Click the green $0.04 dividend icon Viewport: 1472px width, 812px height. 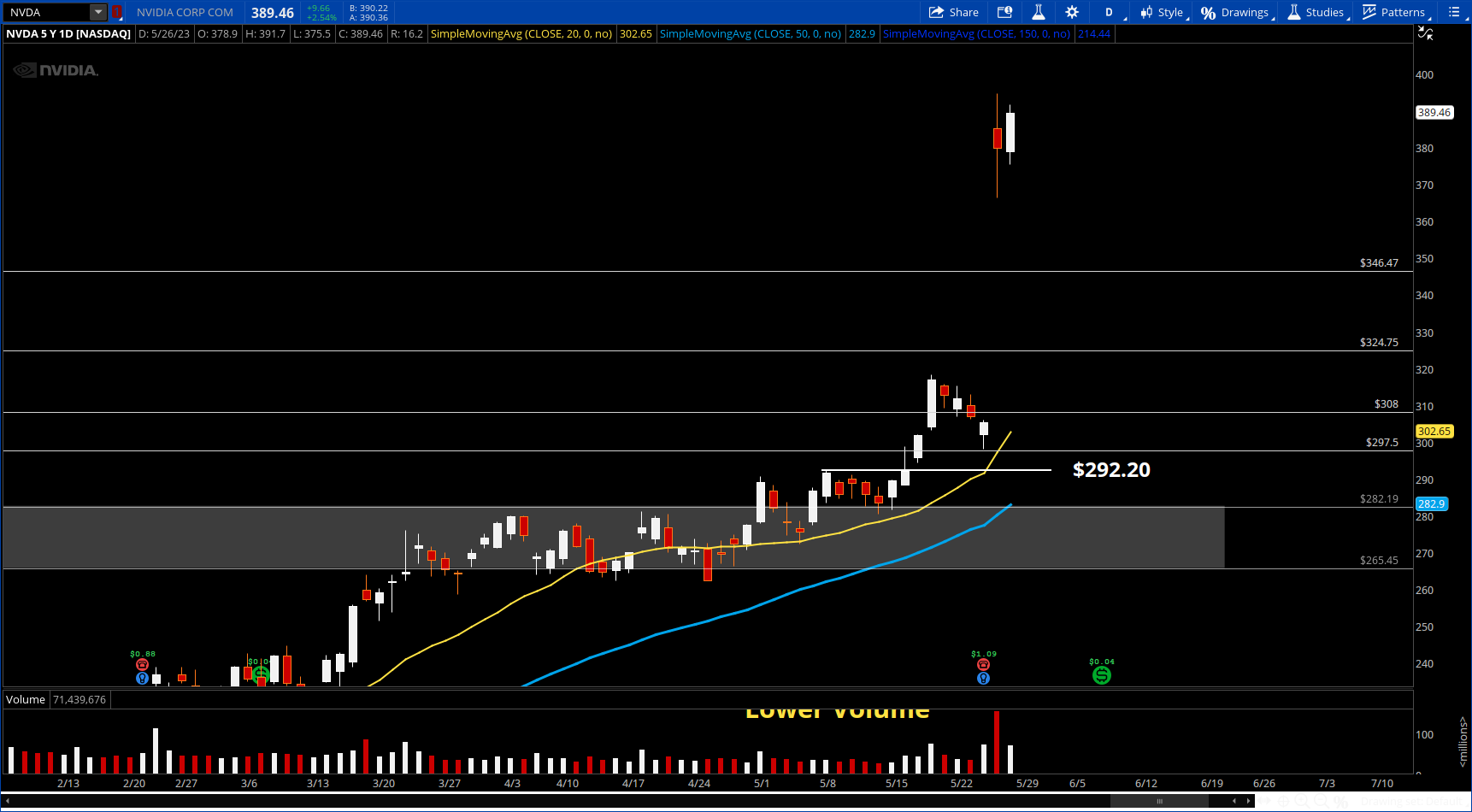1102,675
